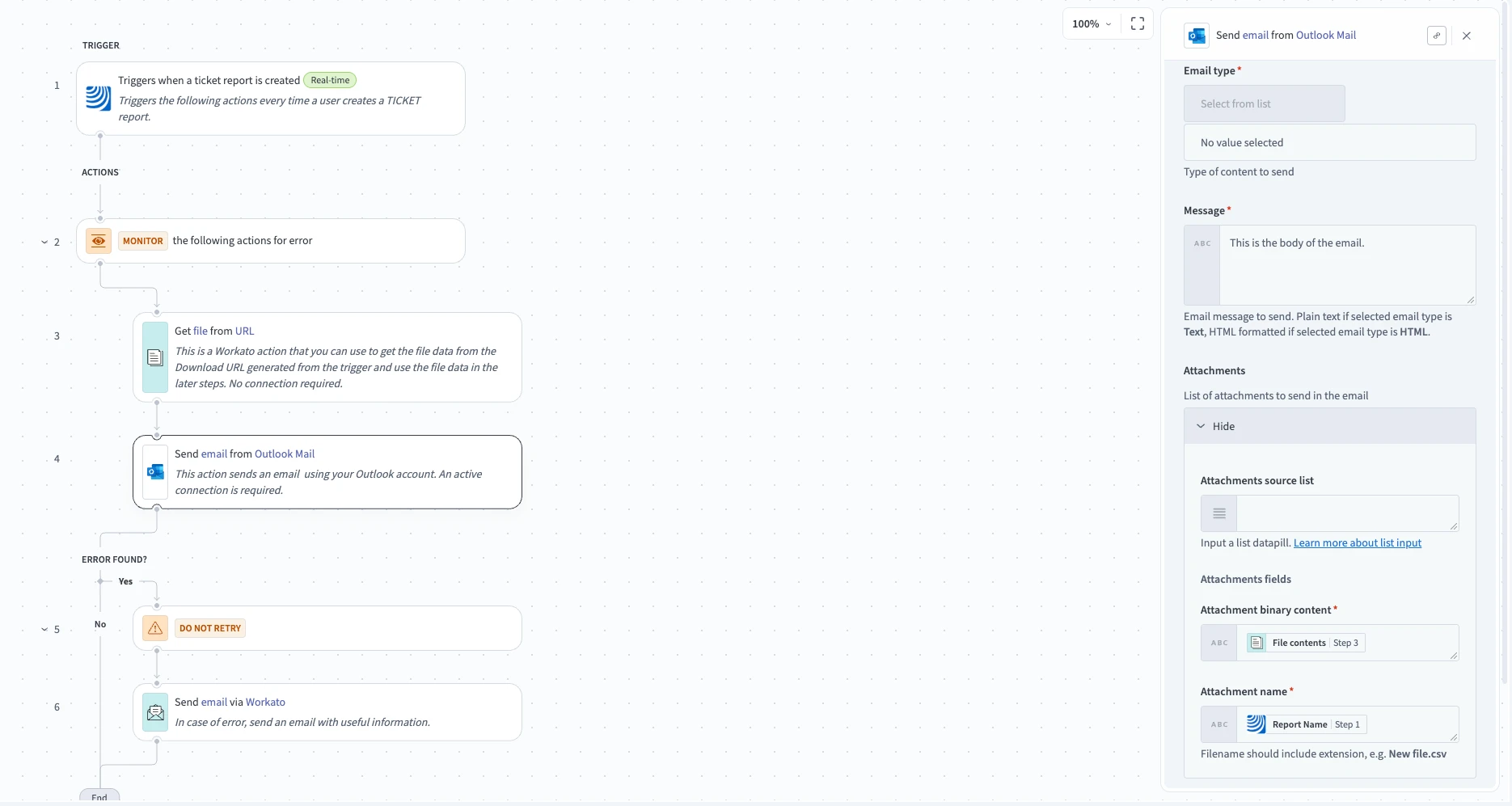The width and height of the screenshot is (1512, 806).
Task: Click the End node at the bottom
Action: [99, 796]
